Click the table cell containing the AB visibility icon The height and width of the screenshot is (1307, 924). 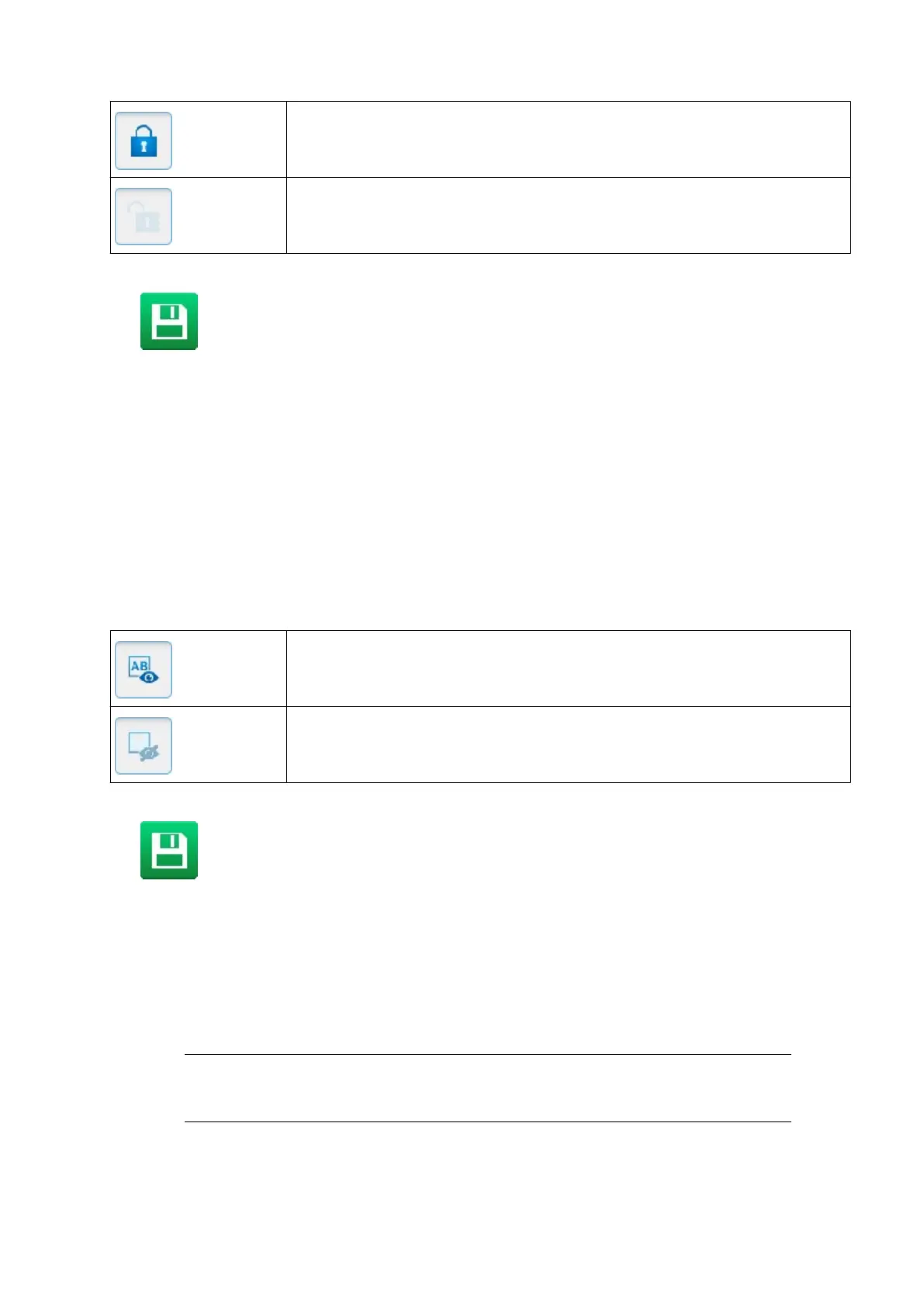click(199, 668)
